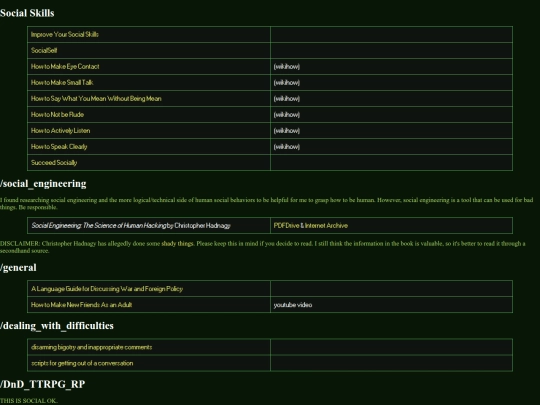
Task: Click the PDFDrive link
Action: coord(287,226)
